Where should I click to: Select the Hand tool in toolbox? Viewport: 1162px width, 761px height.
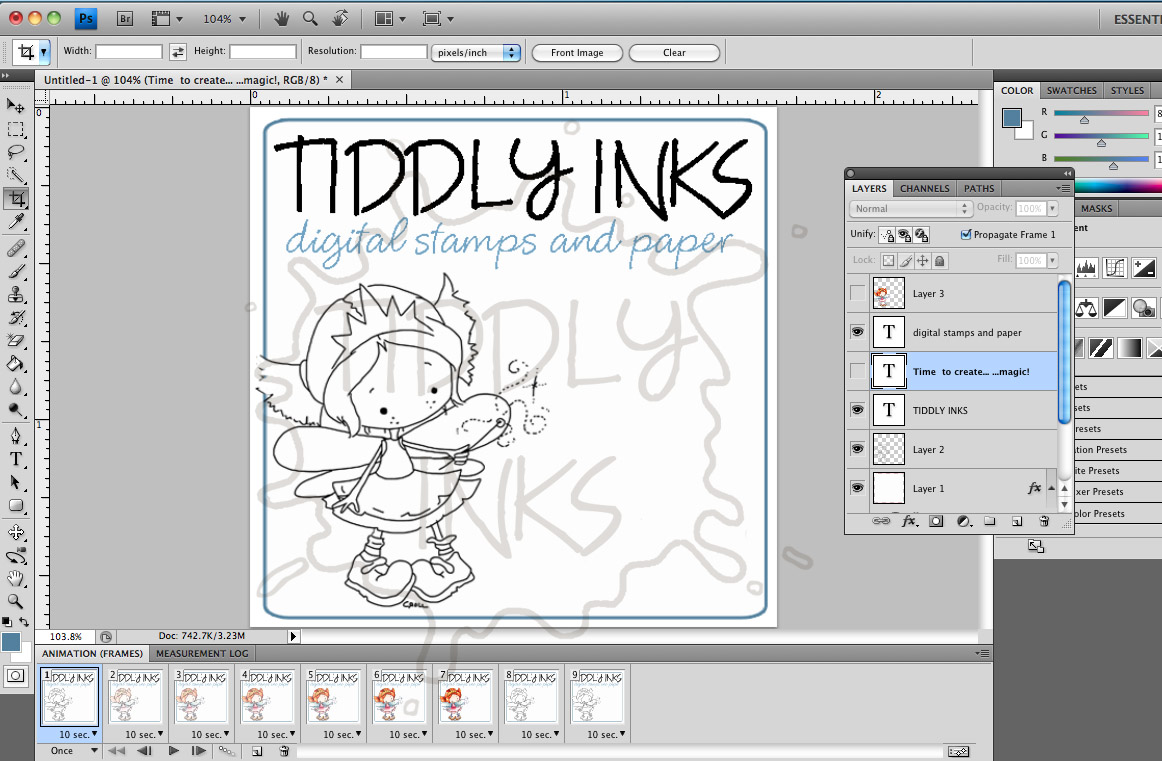pyautogui.click(x=16, y=578)
